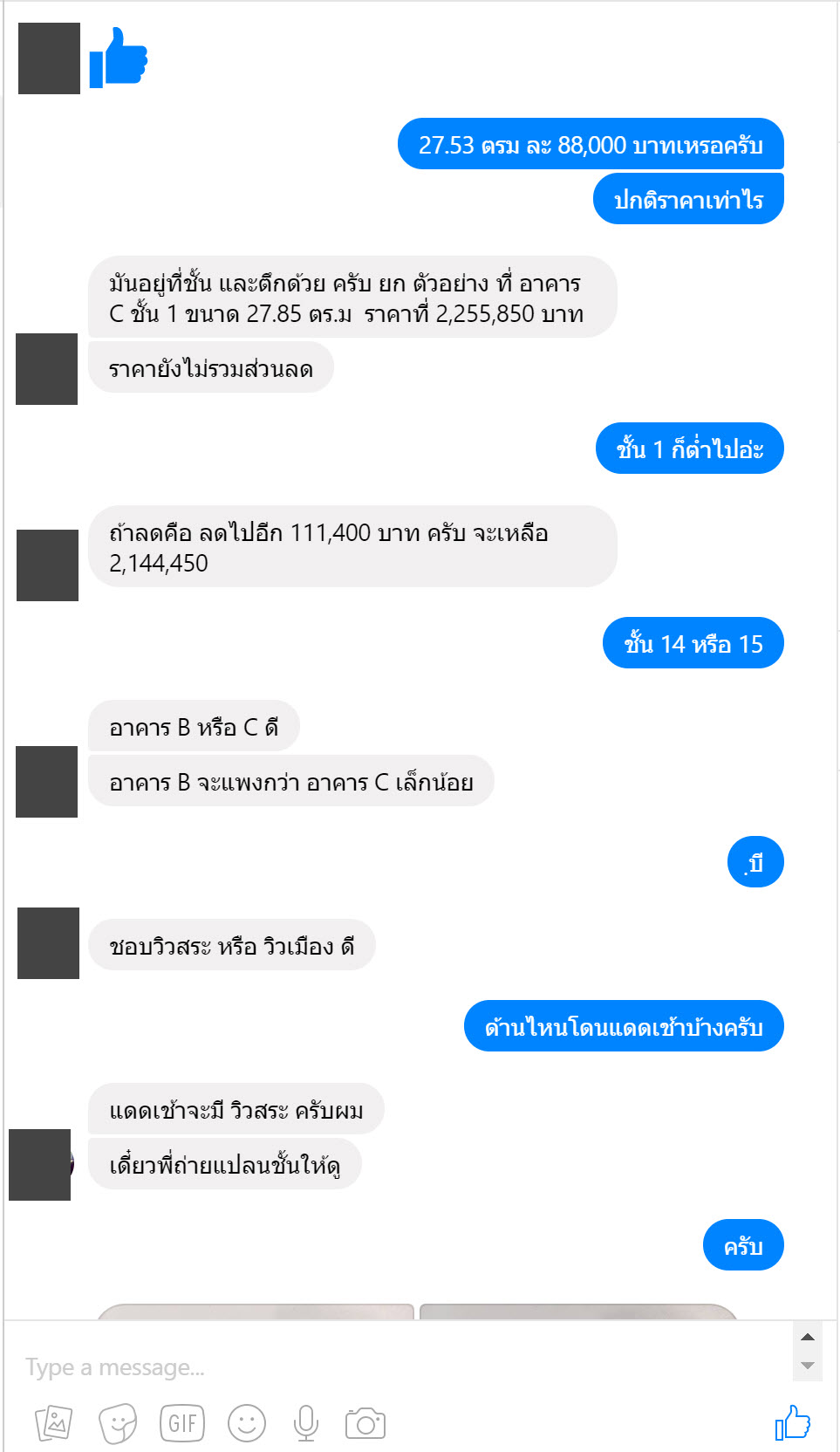840x1452 pixels.
Task: Select the blue bubble "ชั้น 14 หรือ 15"
Action: click(693, 643)
